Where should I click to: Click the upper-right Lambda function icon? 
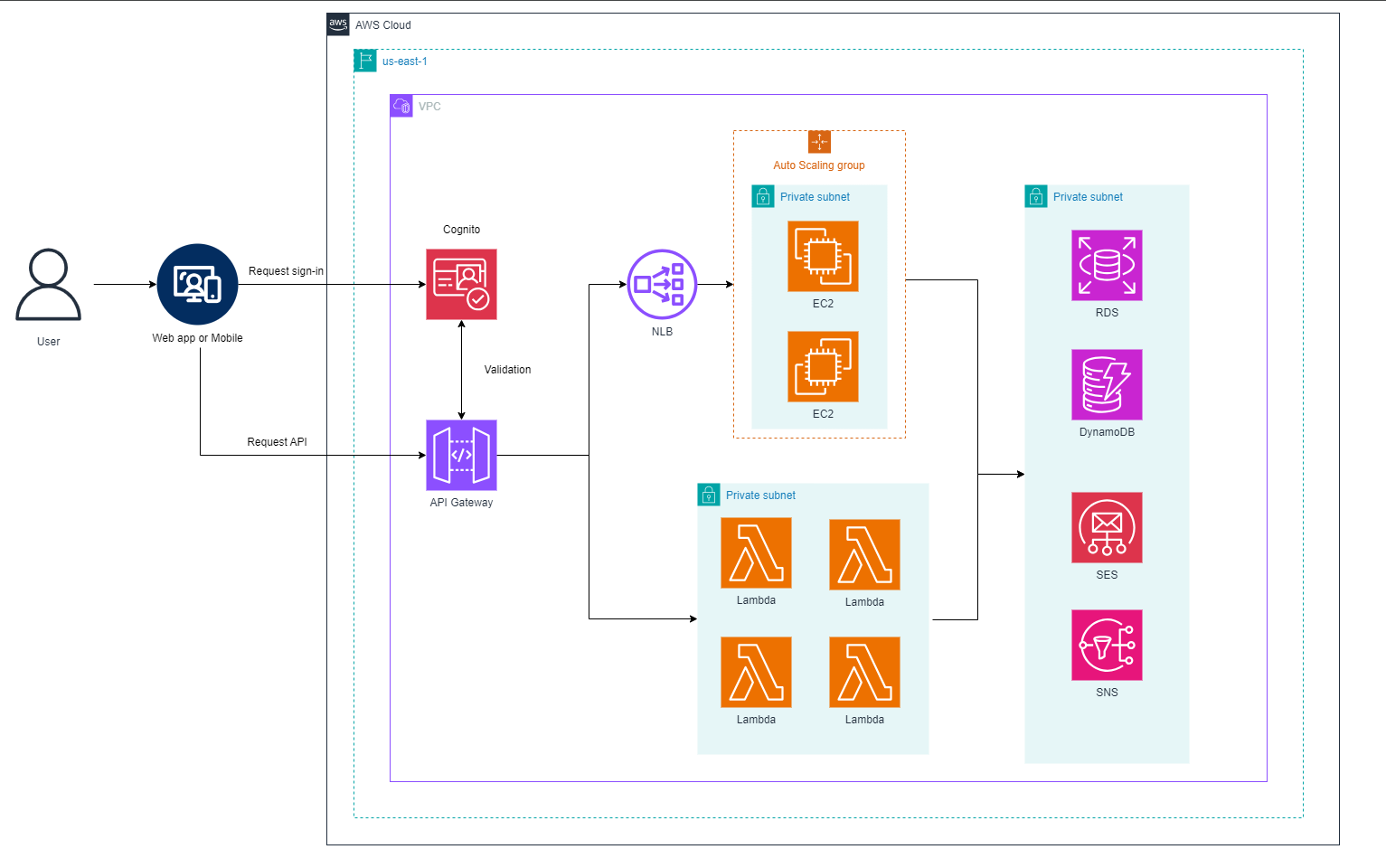coord(864,554)
